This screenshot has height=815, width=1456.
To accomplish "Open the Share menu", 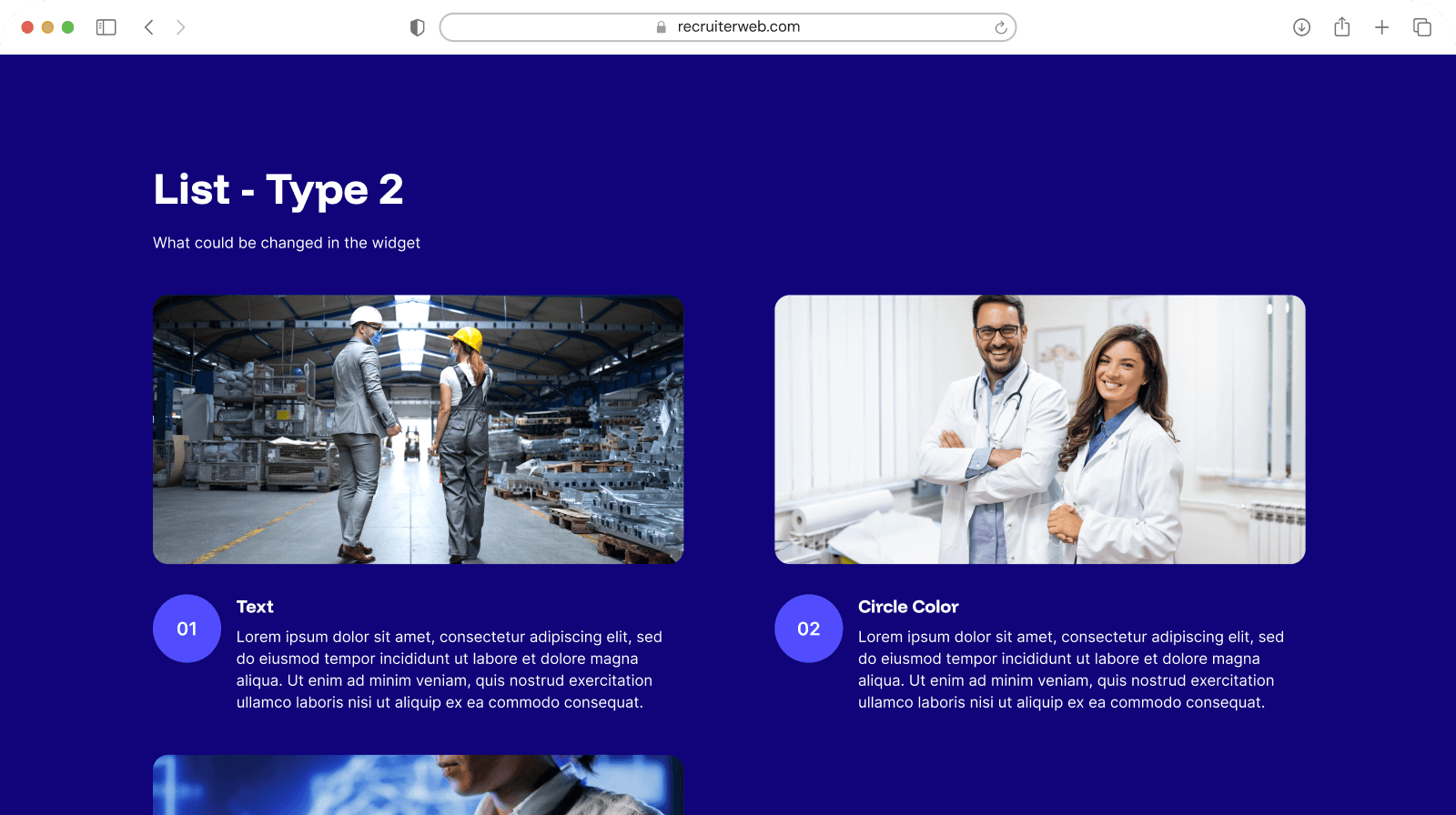I will (x=1341, y=27).
